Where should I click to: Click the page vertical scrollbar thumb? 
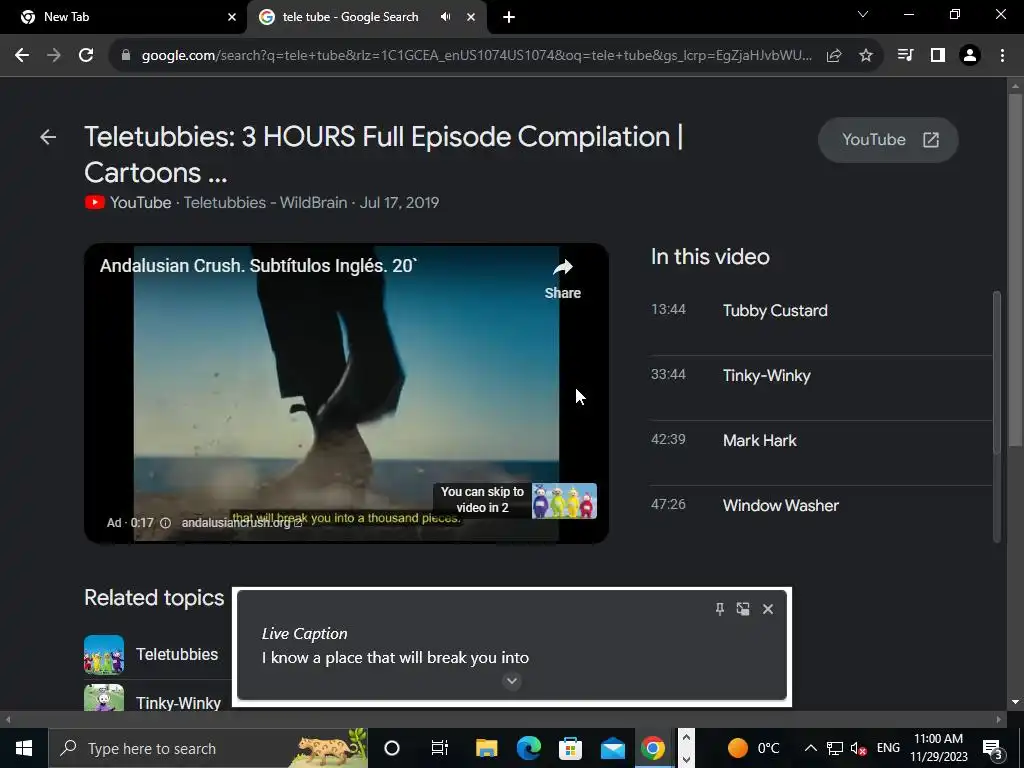(1015, 271)
